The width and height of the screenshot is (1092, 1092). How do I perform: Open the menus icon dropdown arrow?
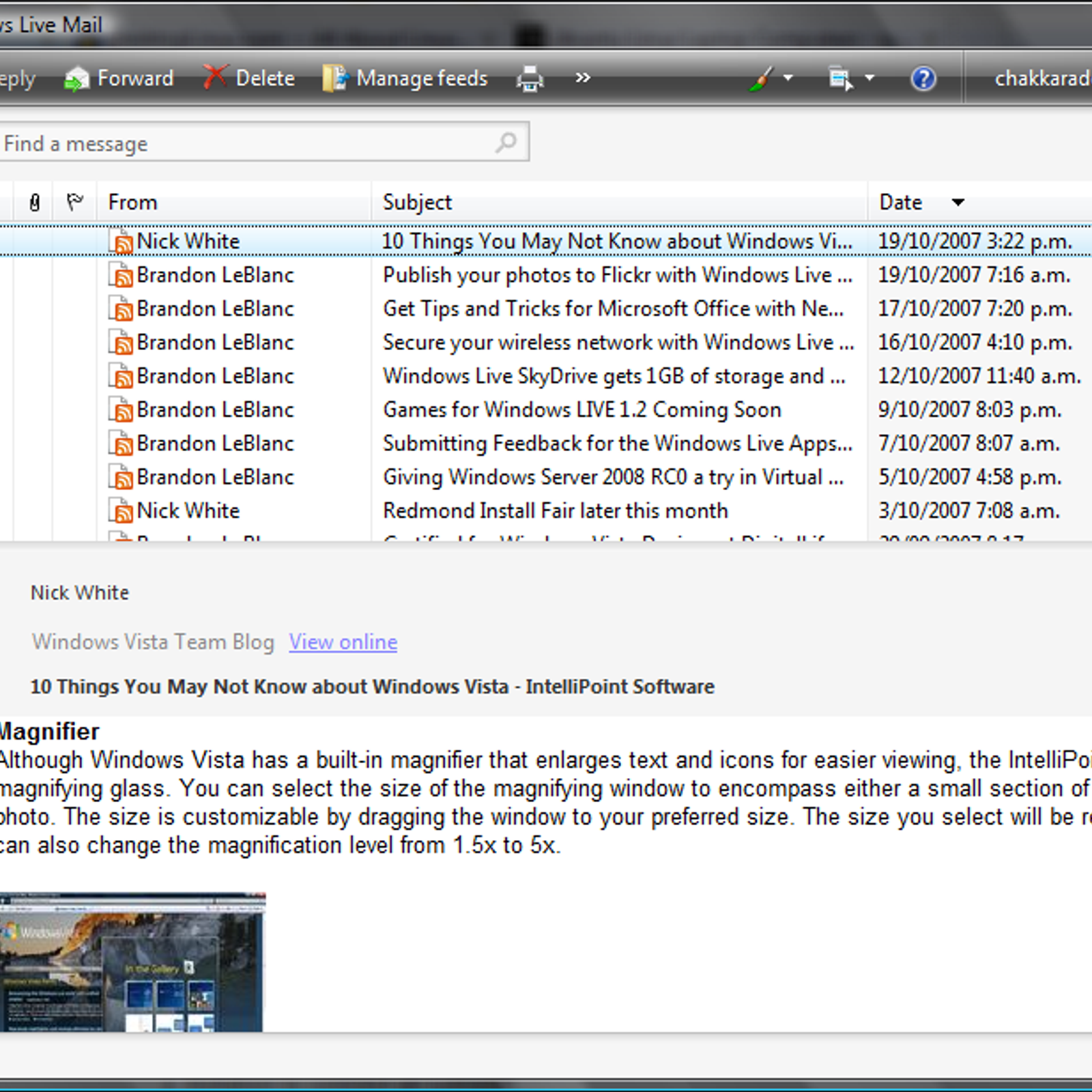click(x=870, y=78)
